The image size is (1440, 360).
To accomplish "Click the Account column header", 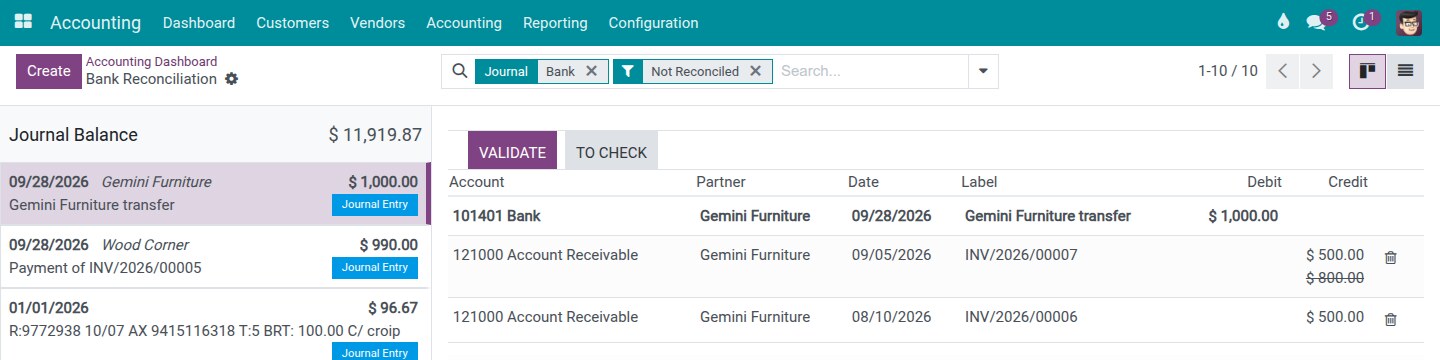I will coord(477,182).
